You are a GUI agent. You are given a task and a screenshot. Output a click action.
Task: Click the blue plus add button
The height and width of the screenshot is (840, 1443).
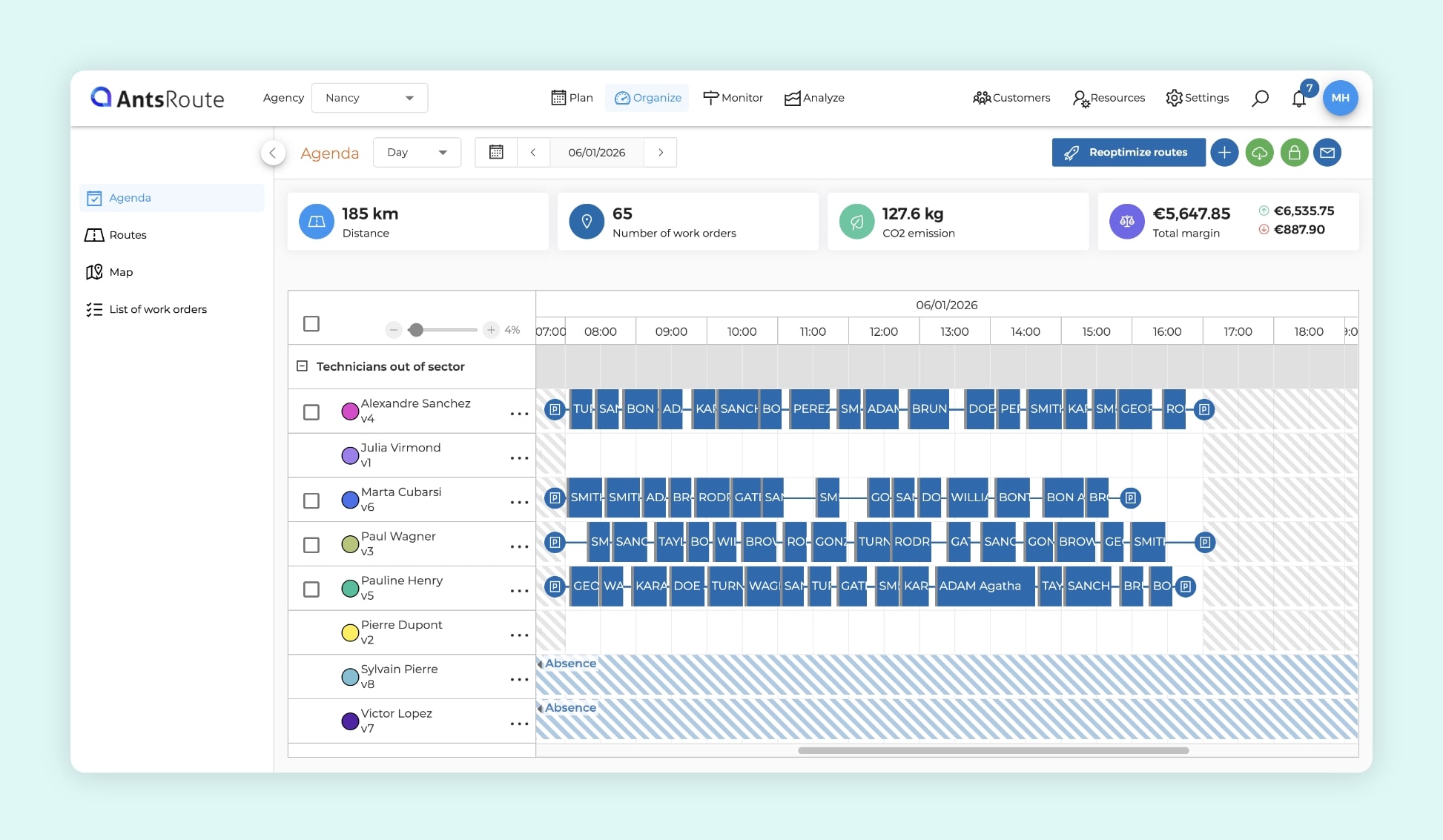pyautogui.click(x=1224, y=153)
